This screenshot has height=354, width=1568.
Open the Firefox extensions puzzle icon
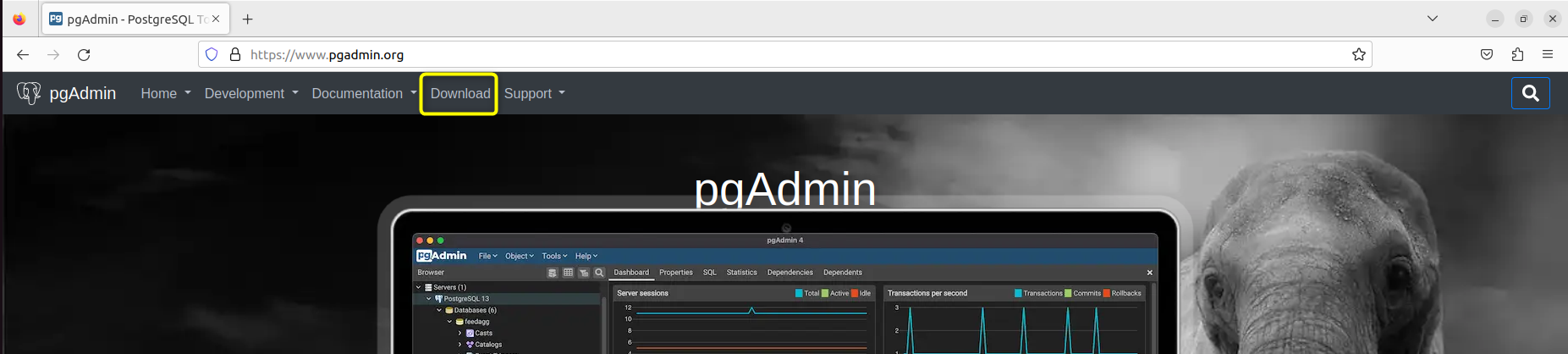pyautogui.click(x=1517, y=54)
